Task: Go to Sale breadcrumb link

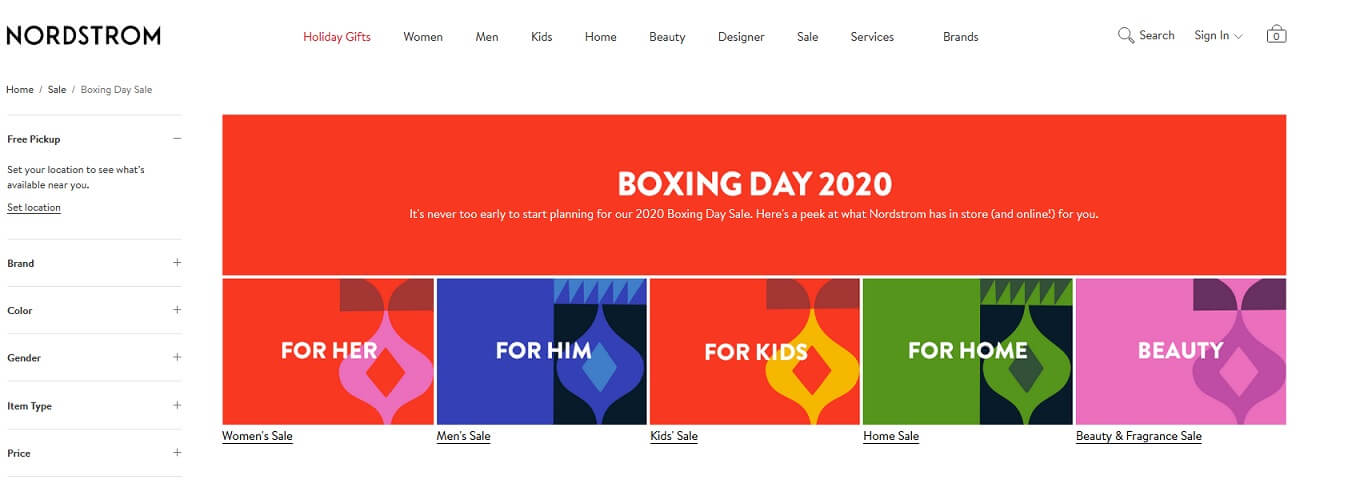Action: (x=57, y=90)
